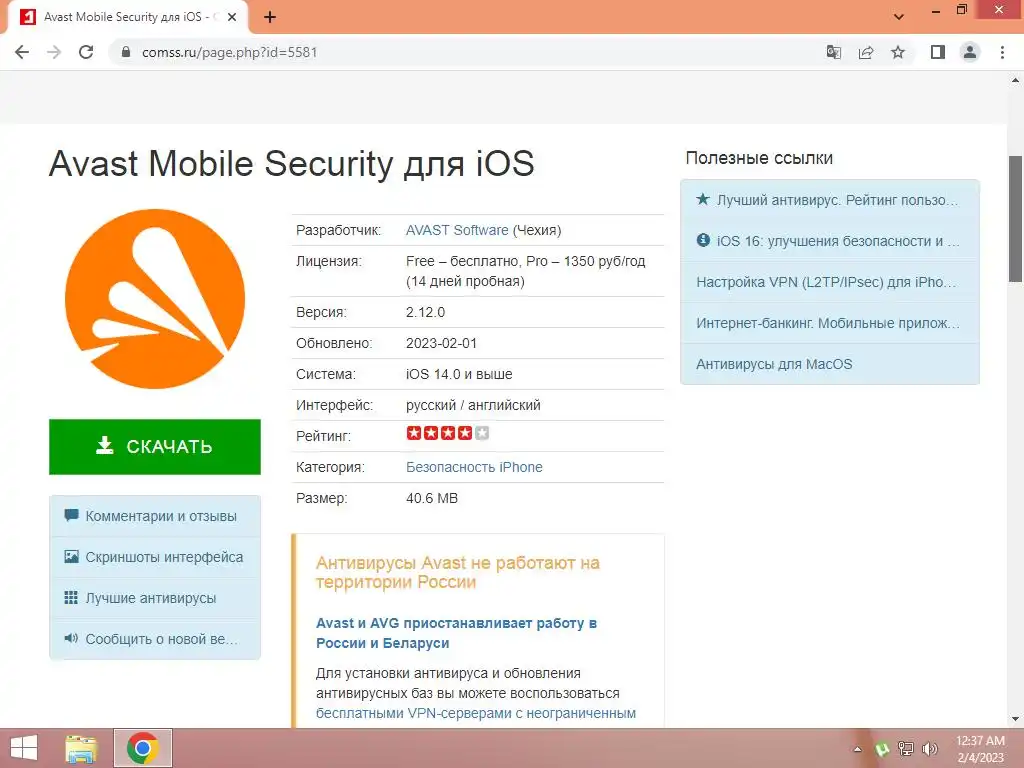Click the scrollbar up arrow

[x=1015, y=81]
